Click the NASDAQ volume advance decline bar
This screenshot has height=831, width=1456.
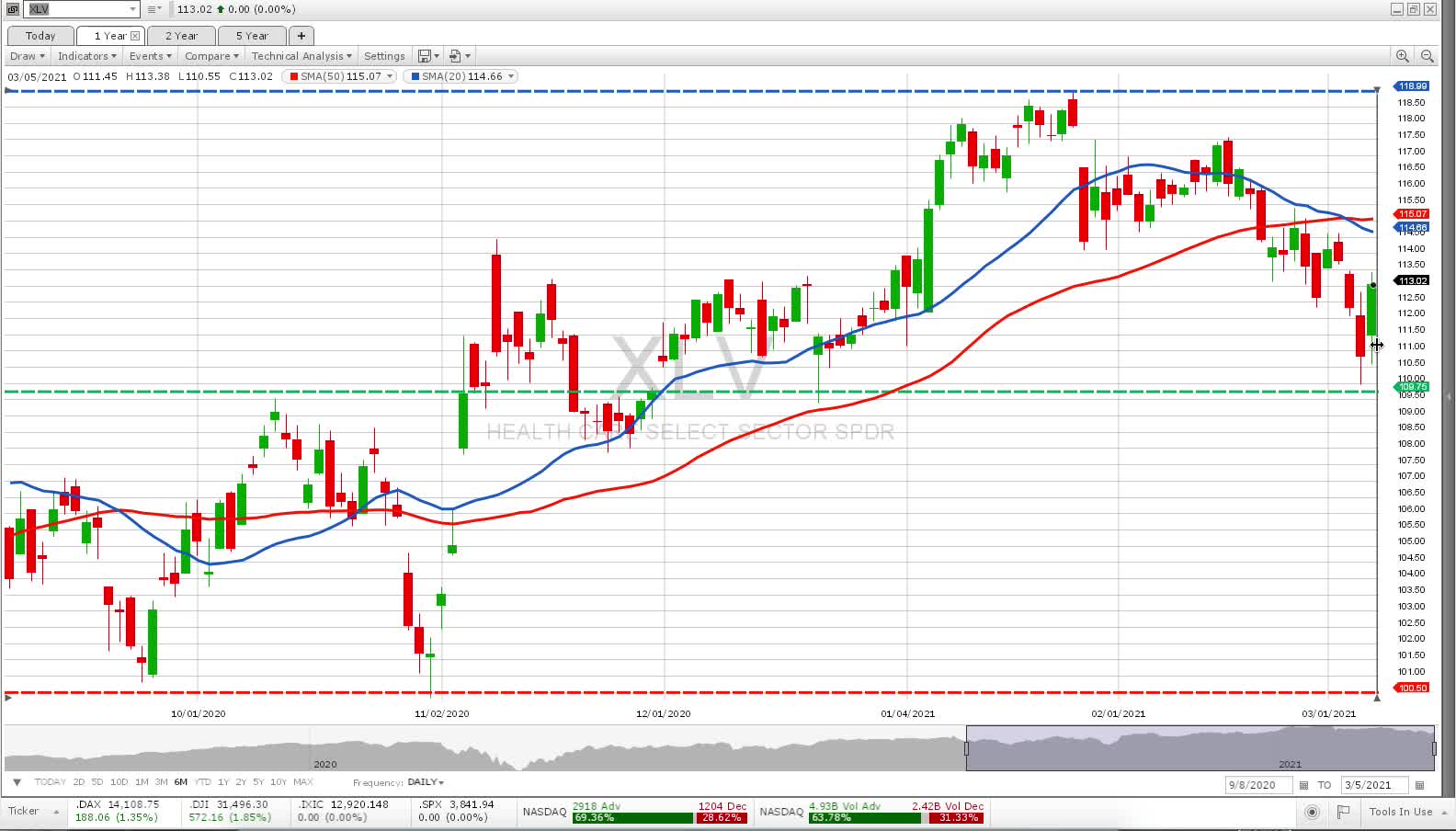click(896, 817)
